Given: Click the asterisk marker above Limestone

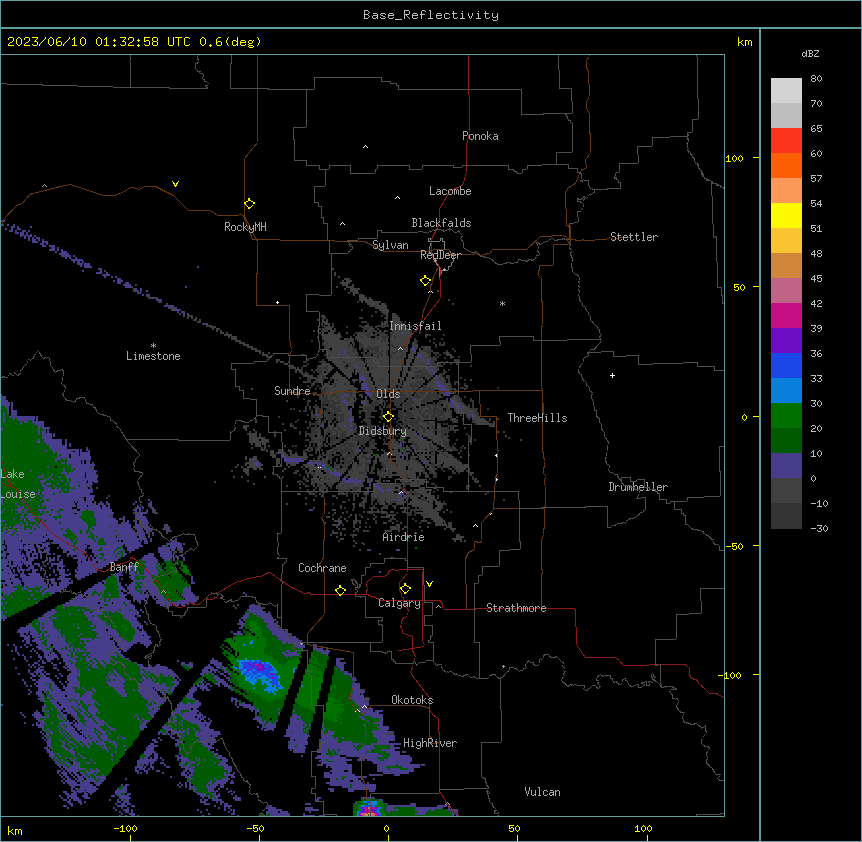Looking at the screenshot, I should [153, 346].
